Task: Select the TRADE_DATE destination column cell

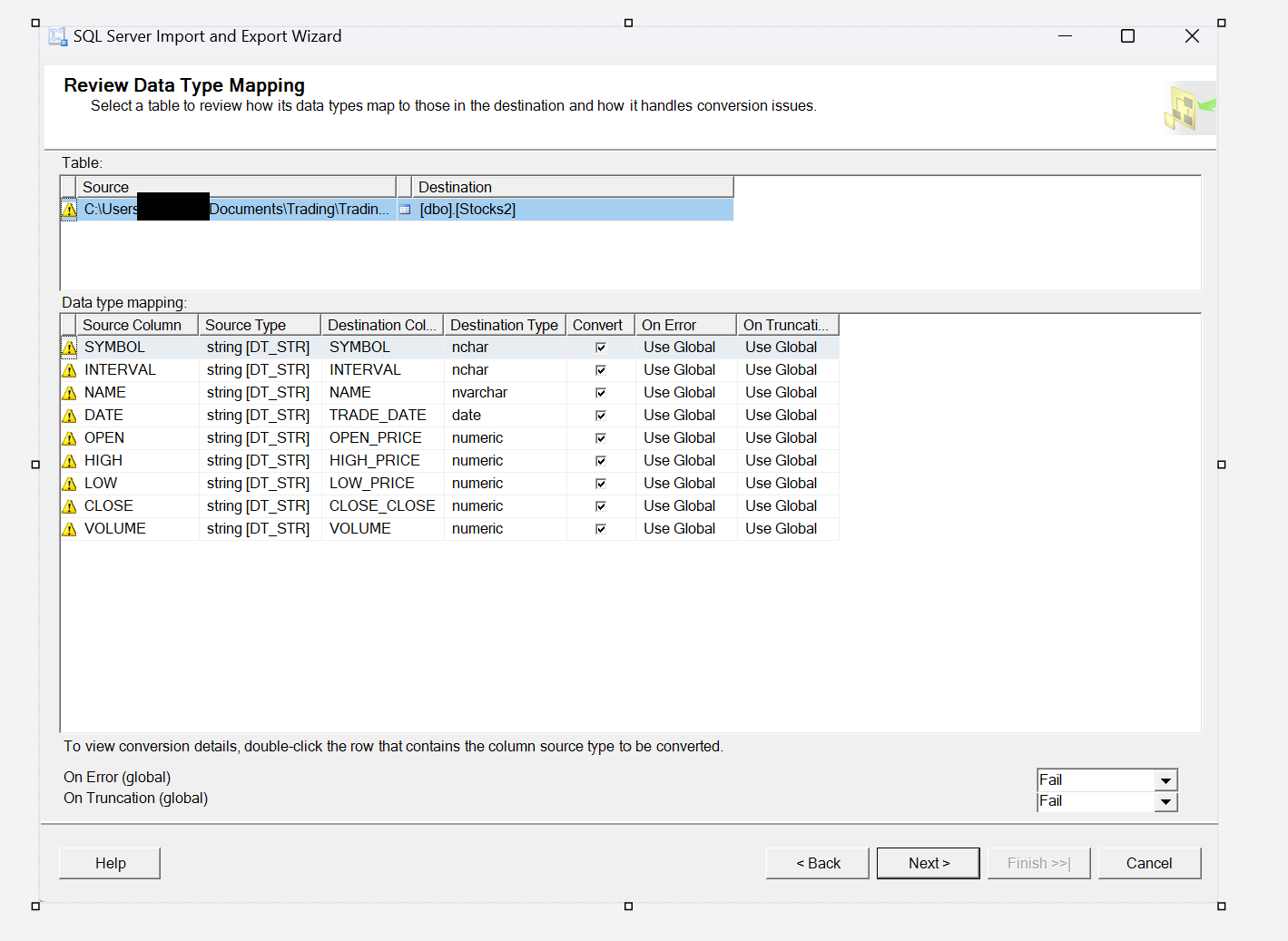Action: tap(382, 416)
